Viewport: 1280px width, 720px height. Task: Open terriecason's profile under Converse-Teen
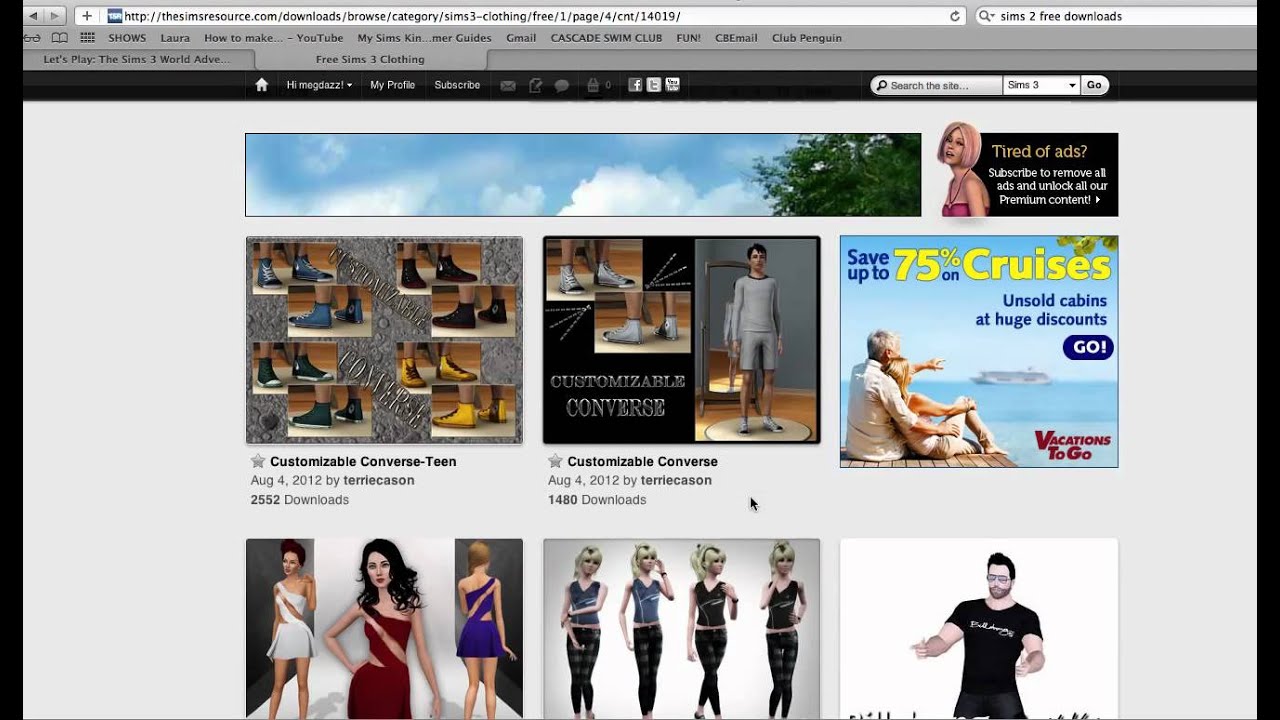[x=378, y=480]
